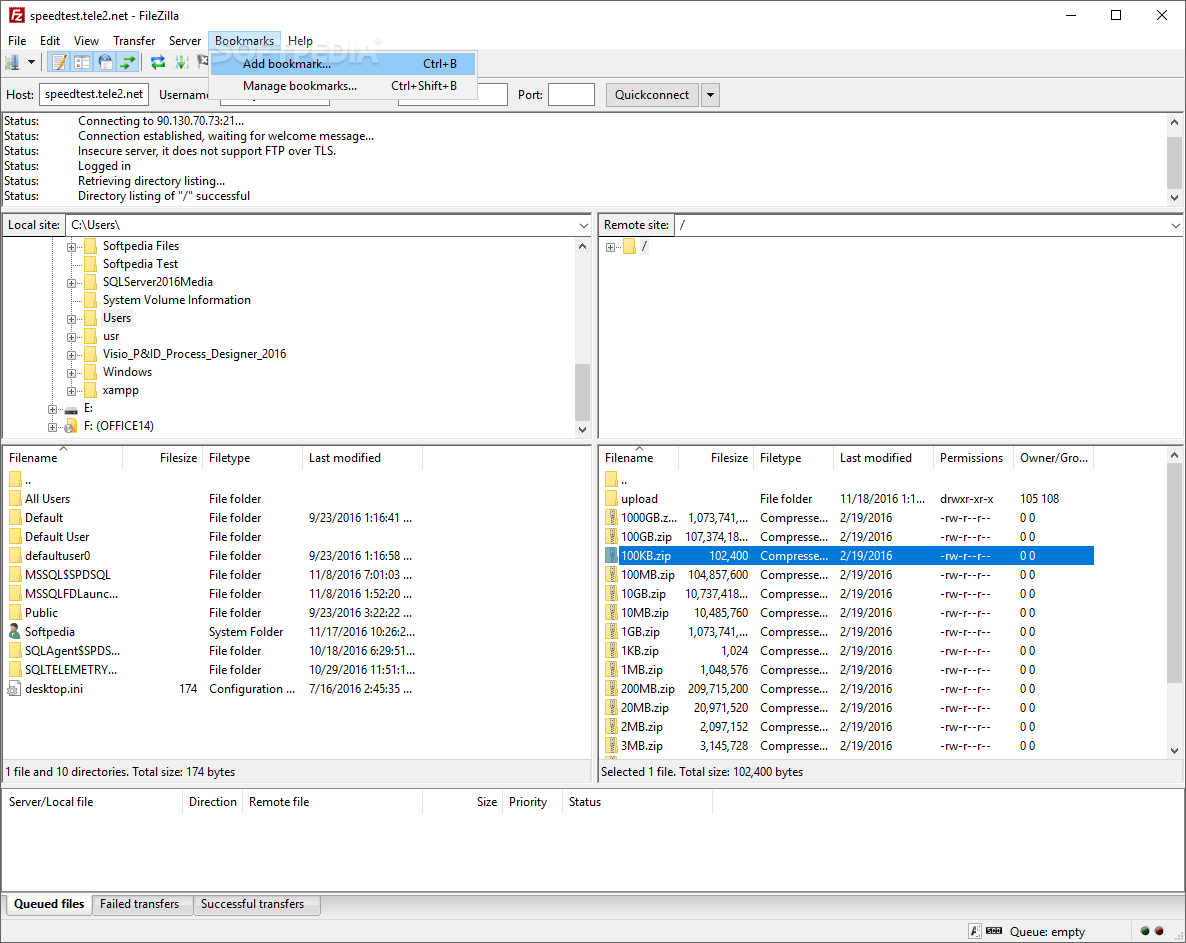Expand remote root / tree node
The image size is (1186, 943).
click(x=610, y=247)
